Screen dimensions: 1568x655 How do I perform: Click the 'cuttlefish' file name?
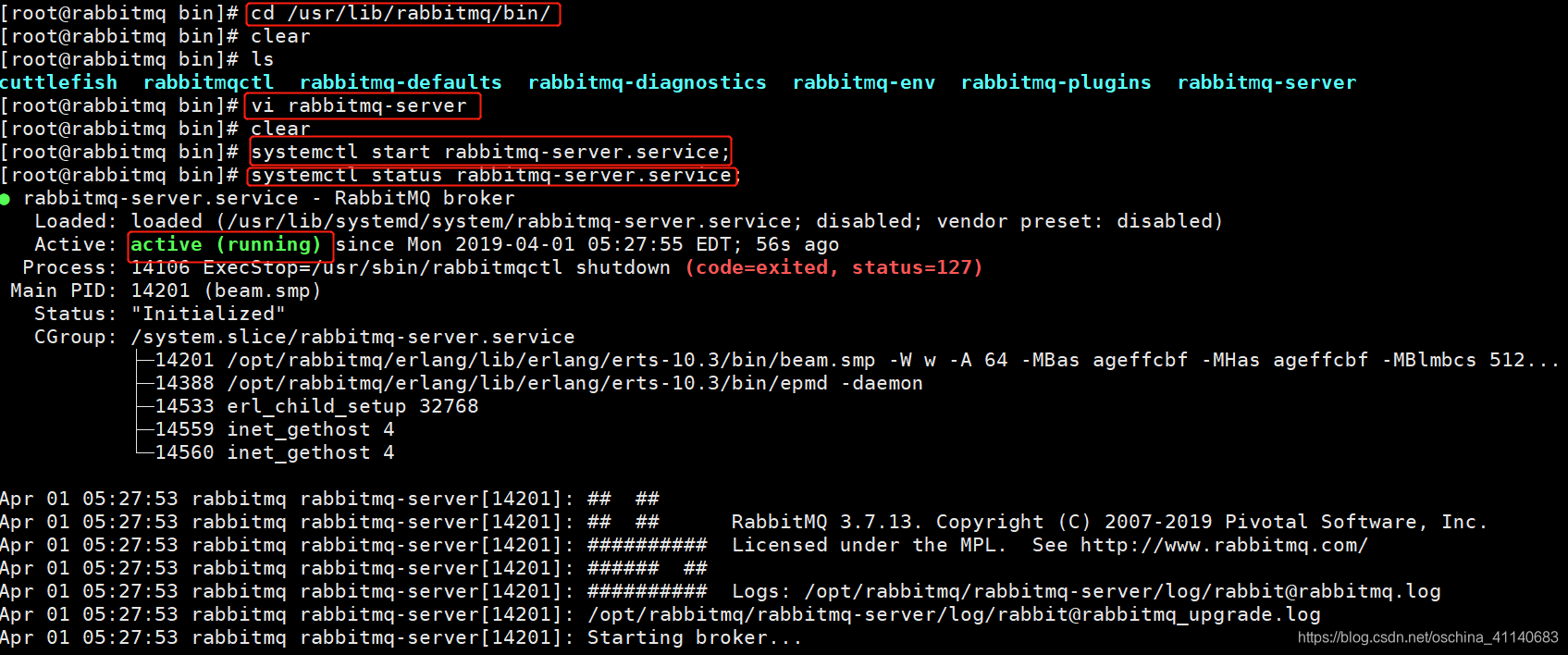click(59, 82)
